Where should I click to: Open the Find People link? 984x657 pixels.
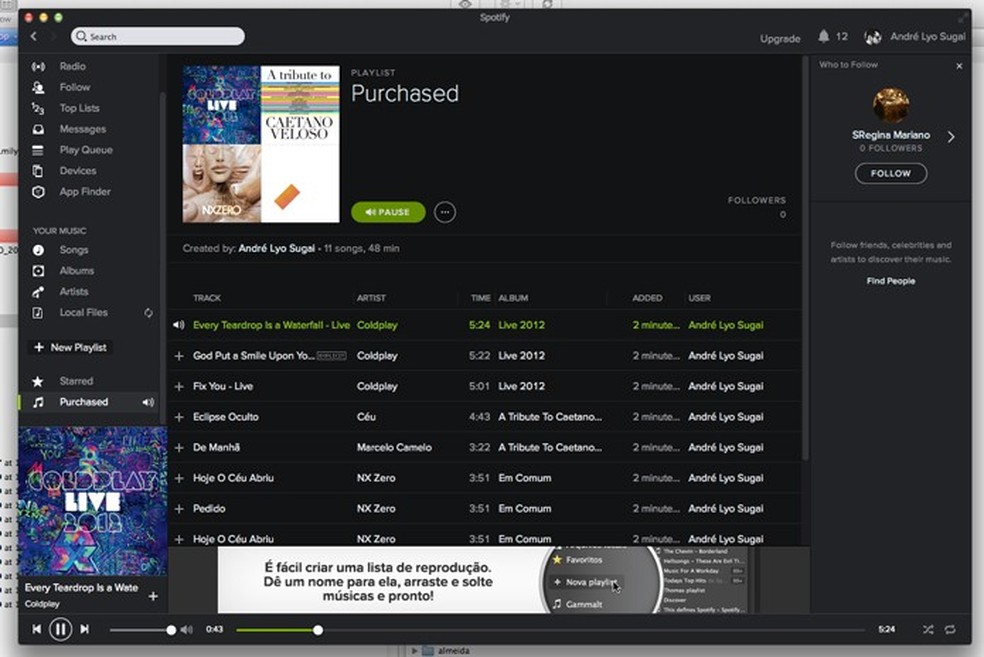point(890,281)
